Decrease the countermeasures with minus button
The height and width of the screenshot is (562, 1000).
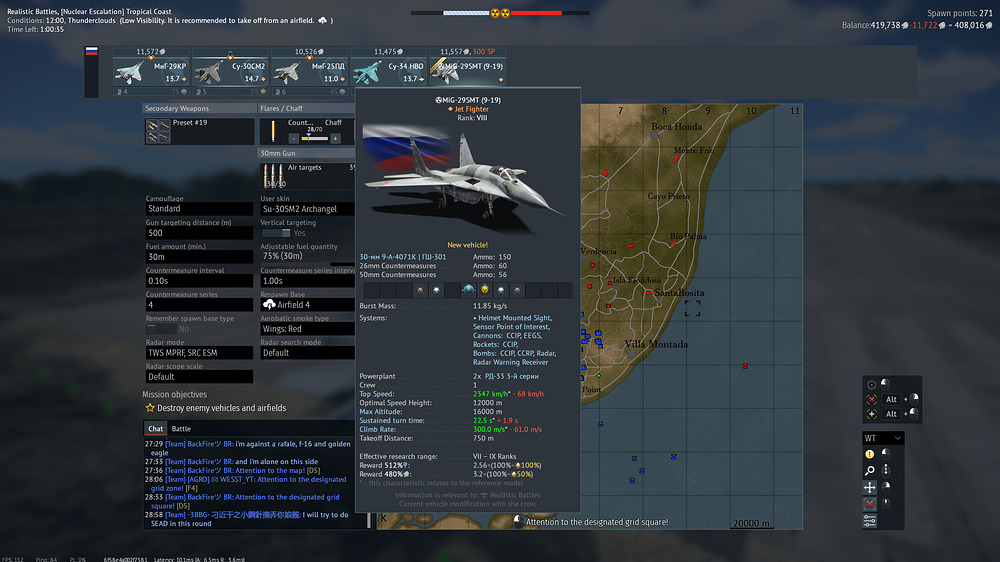(293, 138)
